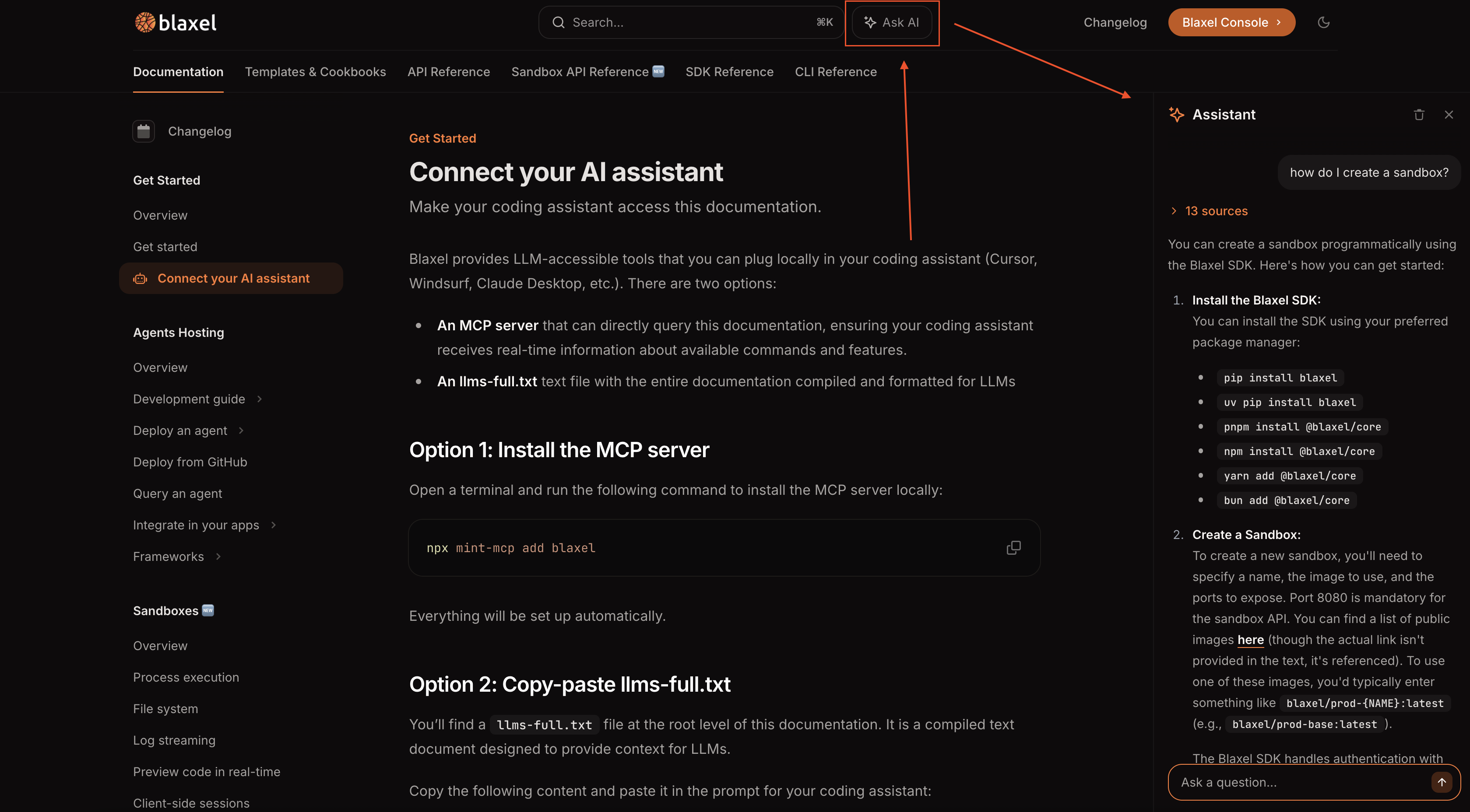Expand Deploy an agent chevron
The image size is (1470, 812).
click(241, 430)
